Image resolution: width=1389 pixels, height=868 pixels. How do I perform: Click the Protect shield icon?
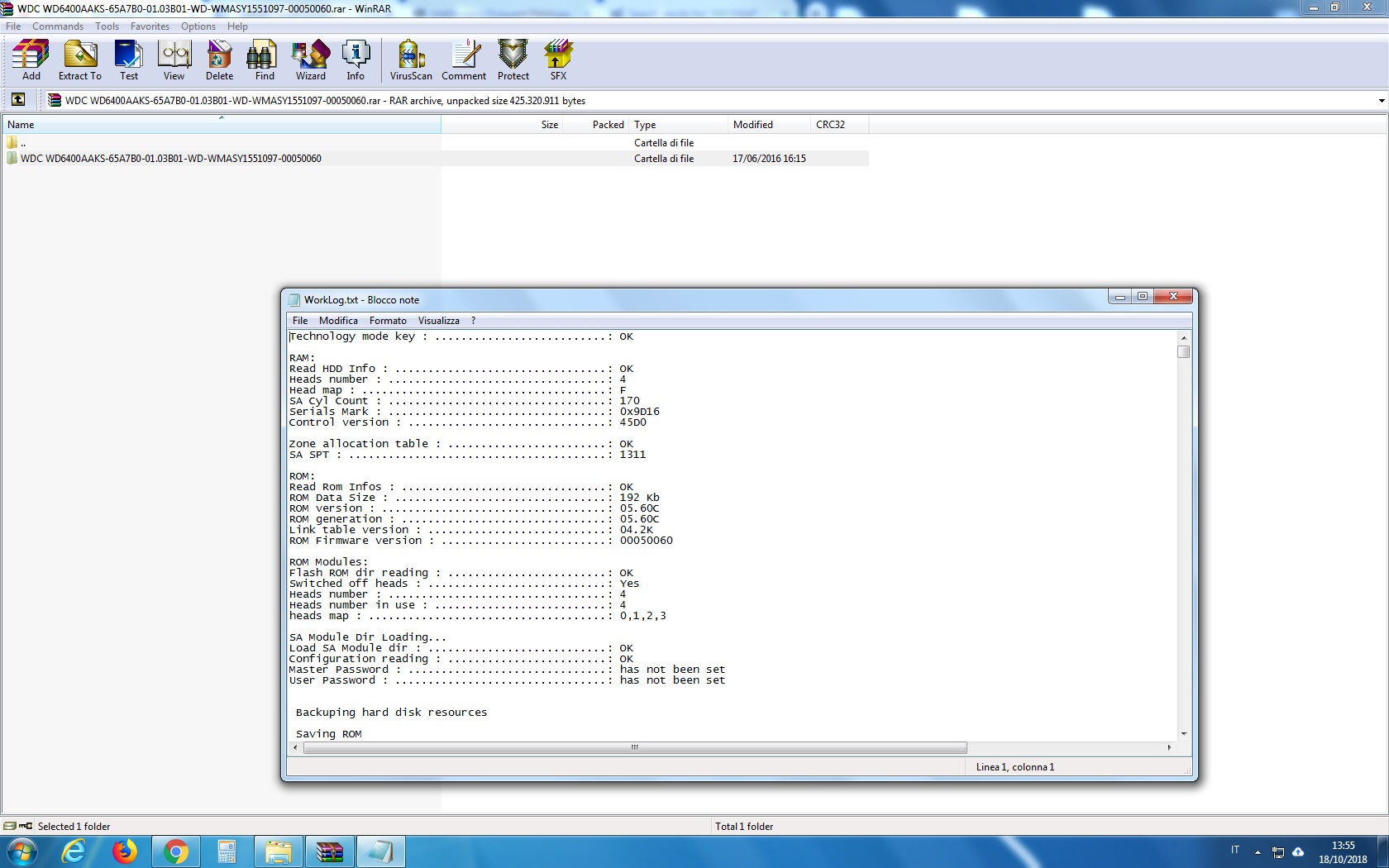pyautogui.click(x=513, y=60)
